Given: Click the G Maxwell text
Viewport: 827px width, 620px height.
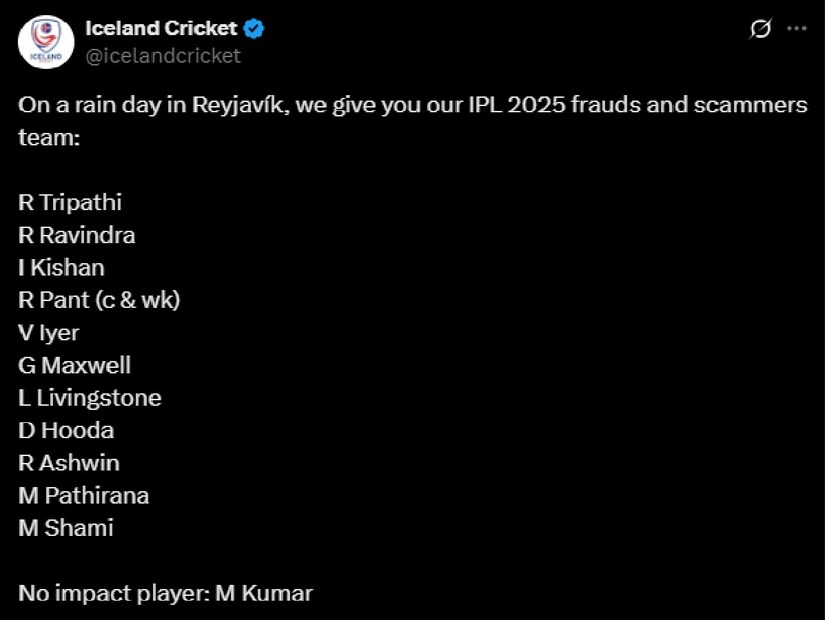Looking at the screenshot, I should pos(75,366).
